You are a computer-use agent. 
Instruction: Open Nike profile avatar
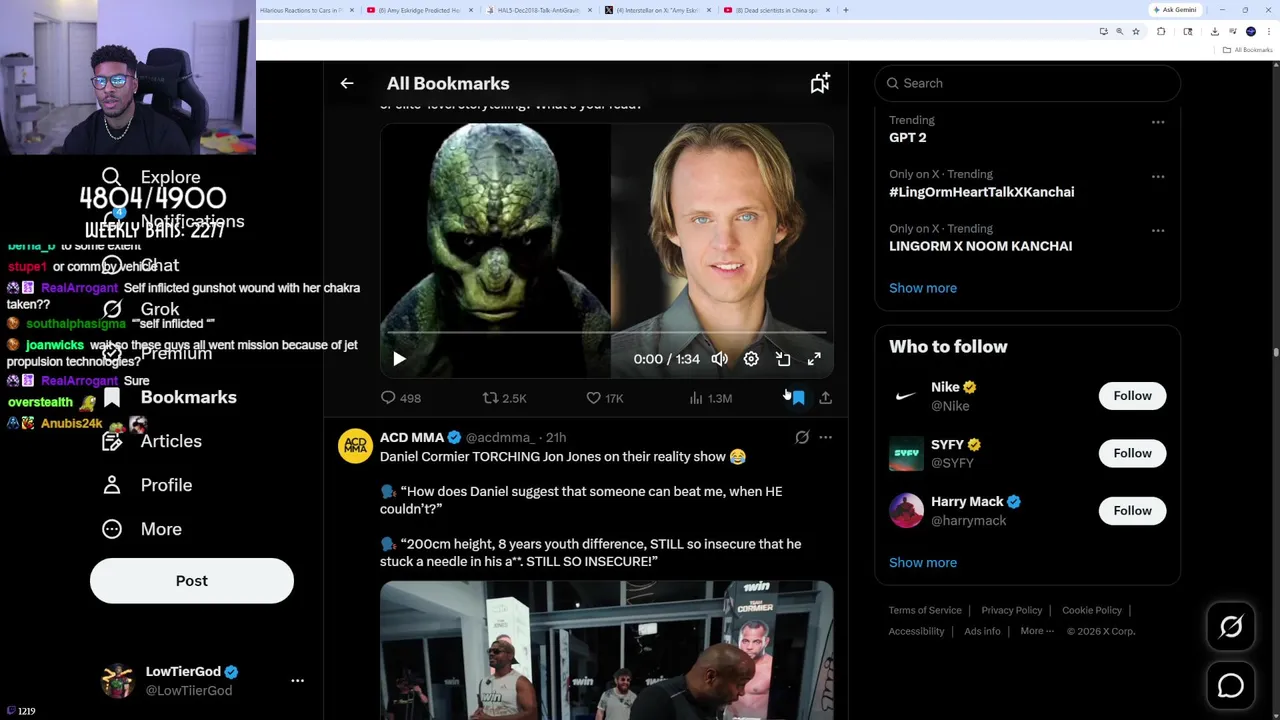point(906,396)
